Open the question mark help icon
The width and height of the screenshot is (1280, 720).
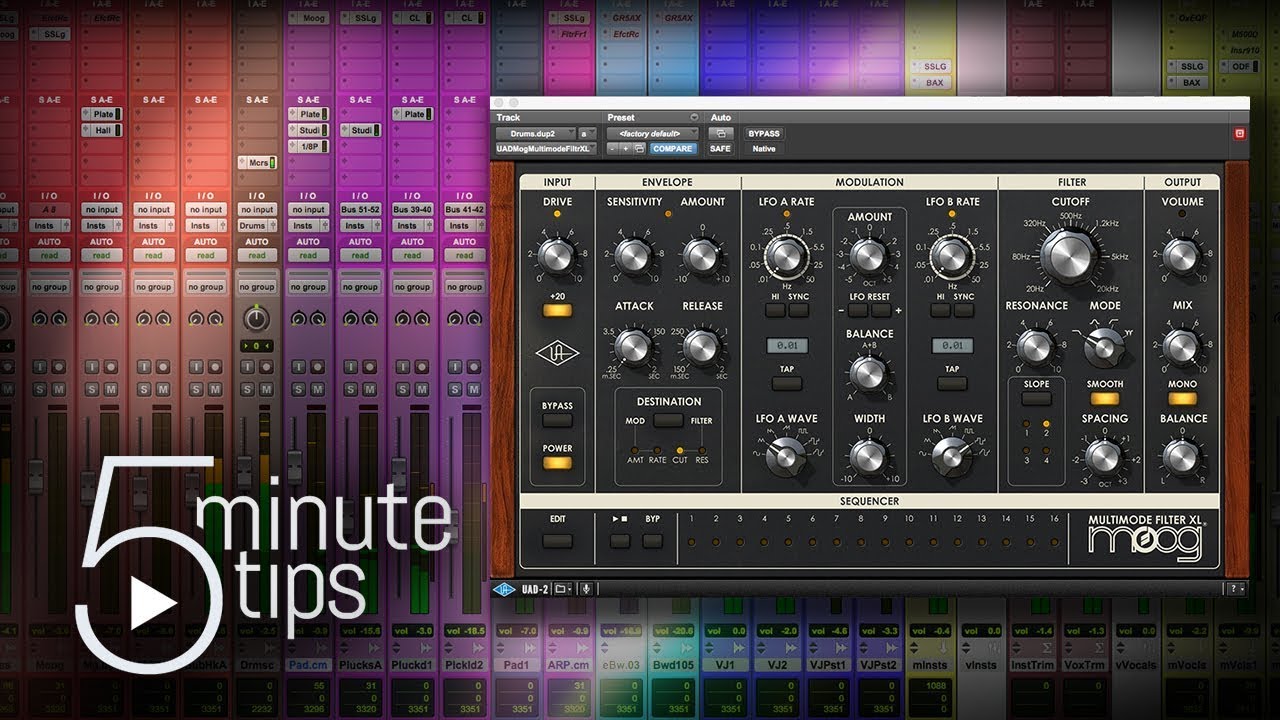1237,589
